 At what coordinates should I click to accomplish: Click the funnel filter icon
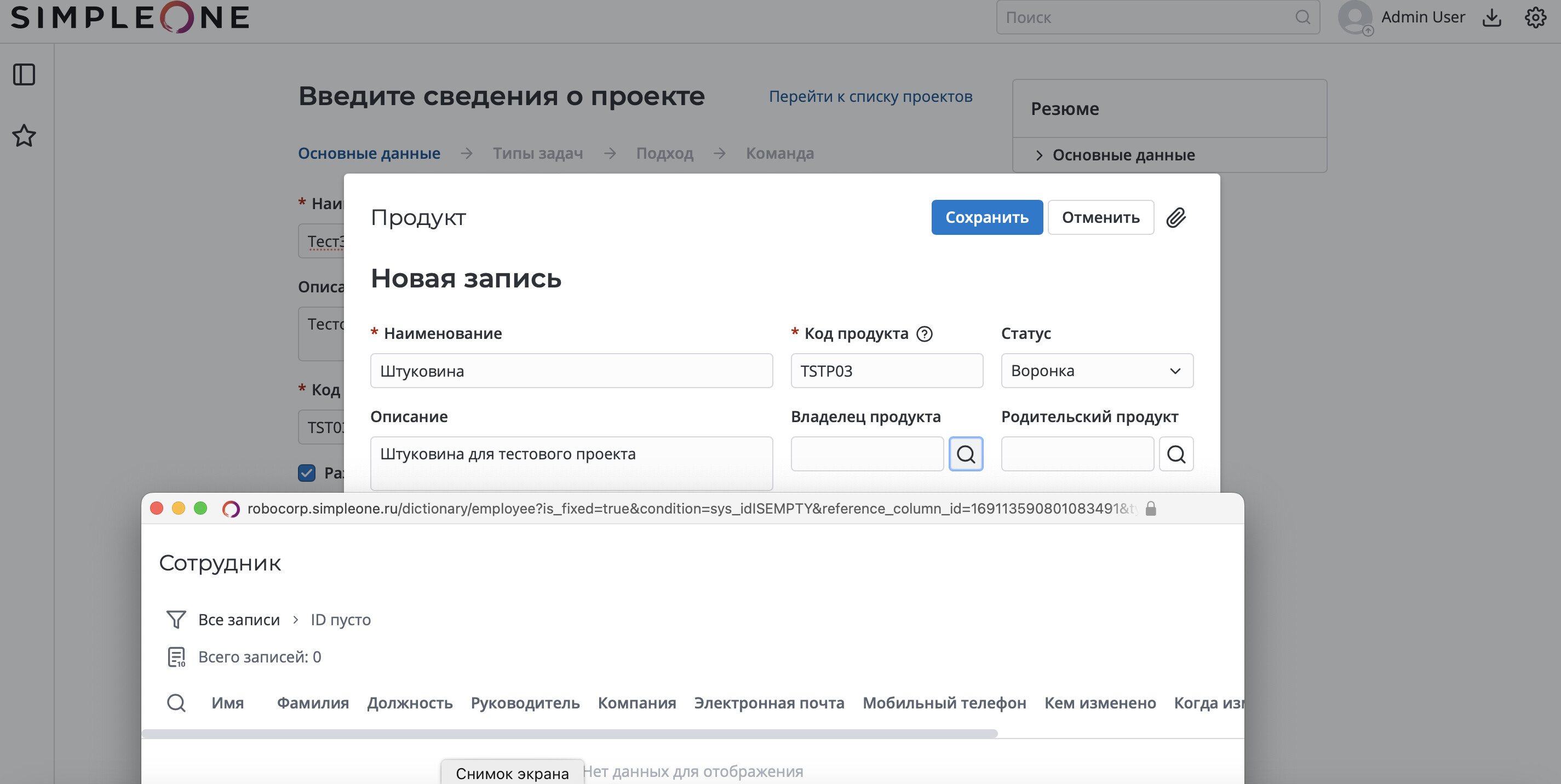(x=176, y=619)
